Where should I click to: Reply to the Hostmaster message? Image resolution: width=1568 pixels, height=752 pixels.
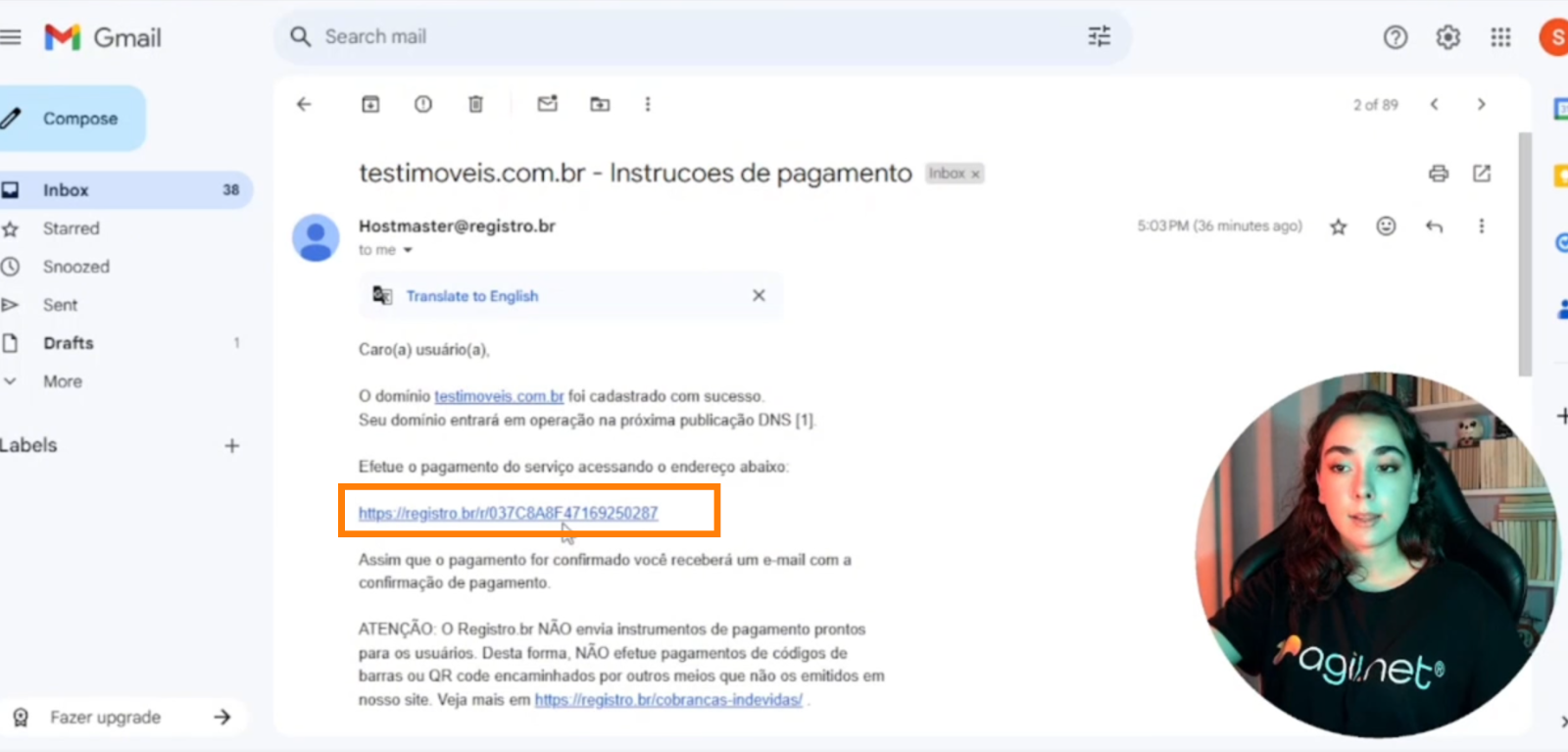click(1434, 226)
